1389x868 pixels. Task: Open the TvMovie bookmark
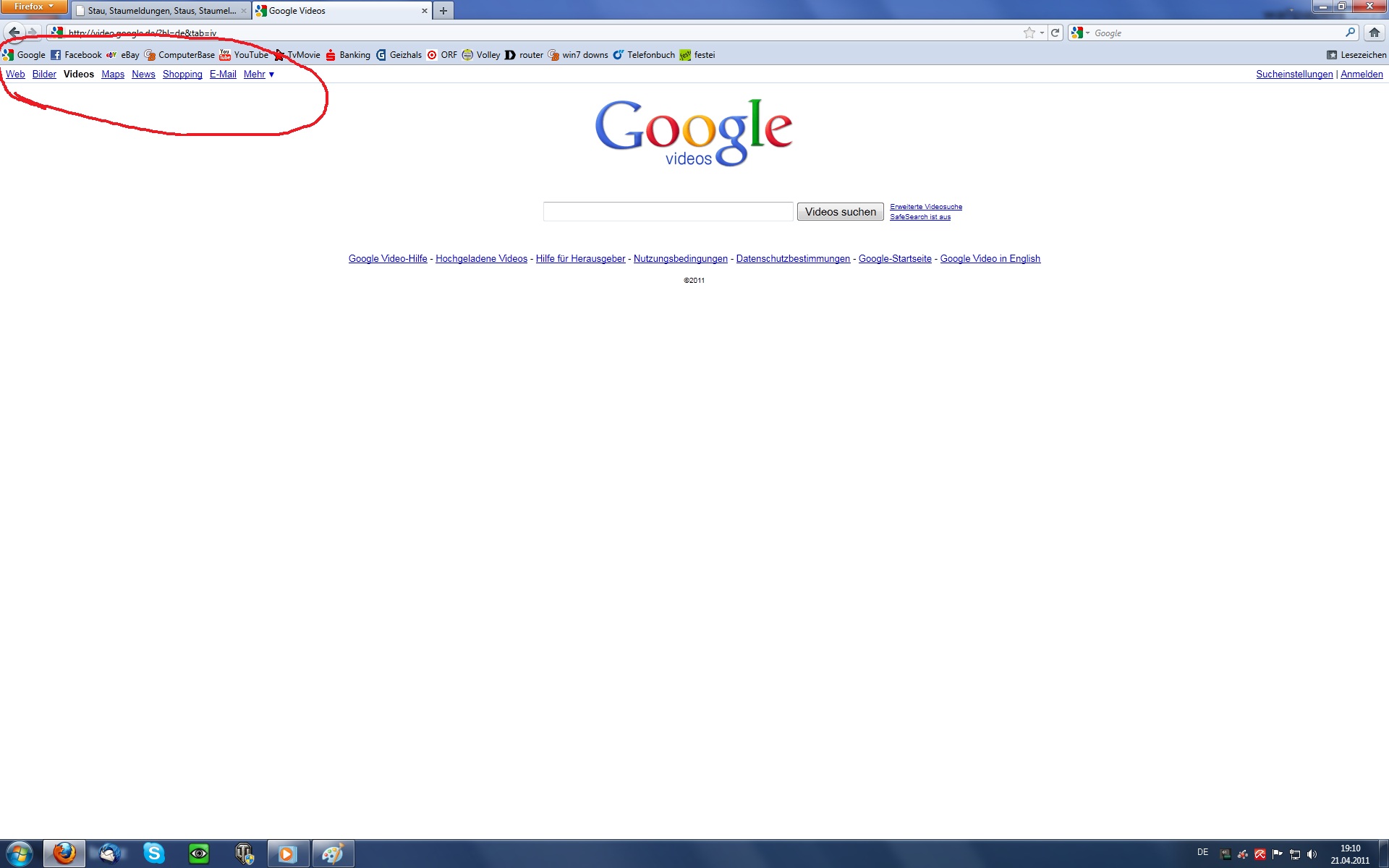click(x=297, y=55)
